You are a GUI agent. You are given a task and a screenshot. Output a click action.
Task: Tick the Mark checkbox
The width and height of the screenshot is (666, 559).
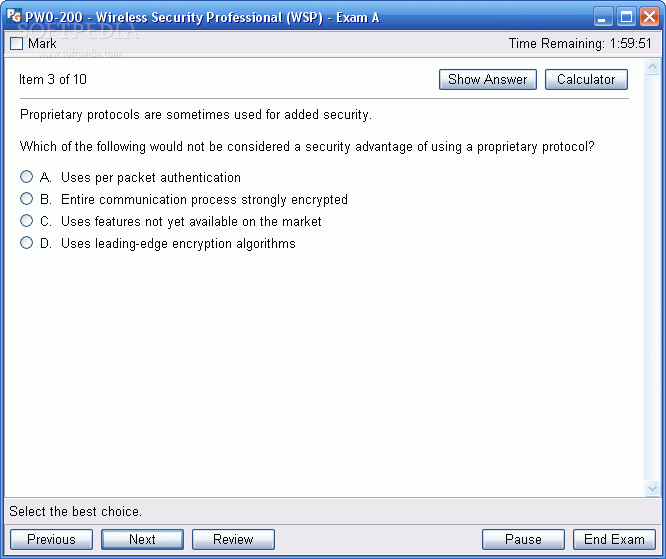click(x=16, y=43)
